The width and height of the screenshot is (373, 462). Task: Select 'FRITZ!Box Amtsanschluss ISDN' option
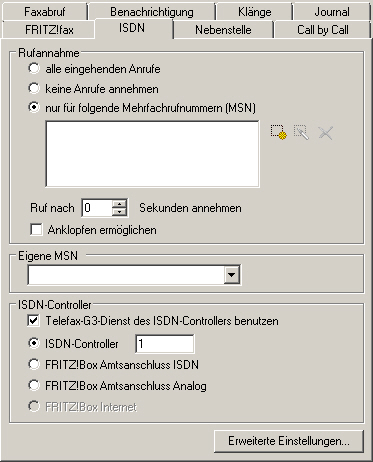point(34,364)
